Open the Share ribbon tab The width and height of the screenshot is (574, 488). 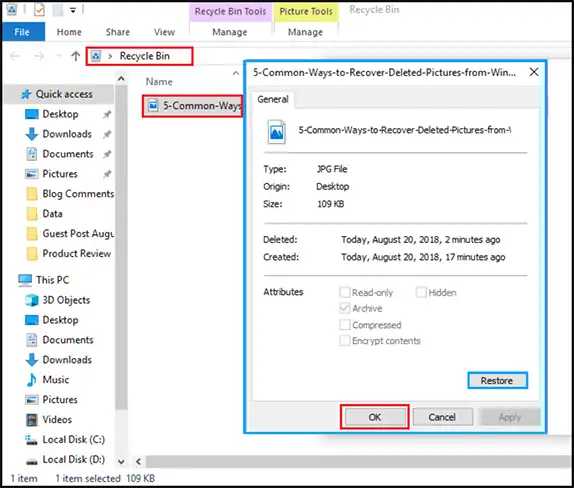pyautogui.click(x=118, y=32)
